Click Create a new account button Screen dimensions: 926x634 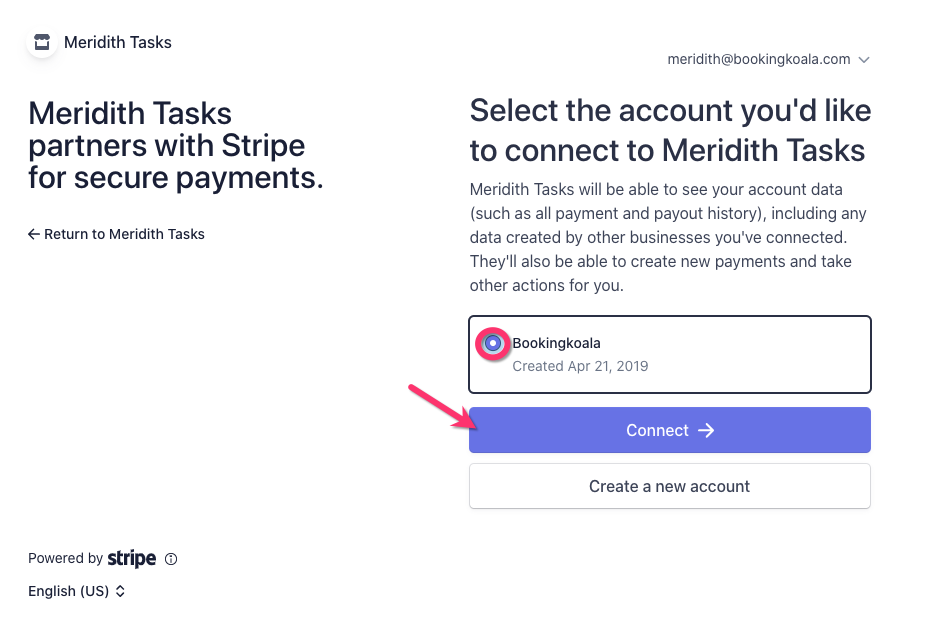click(669, 486)
